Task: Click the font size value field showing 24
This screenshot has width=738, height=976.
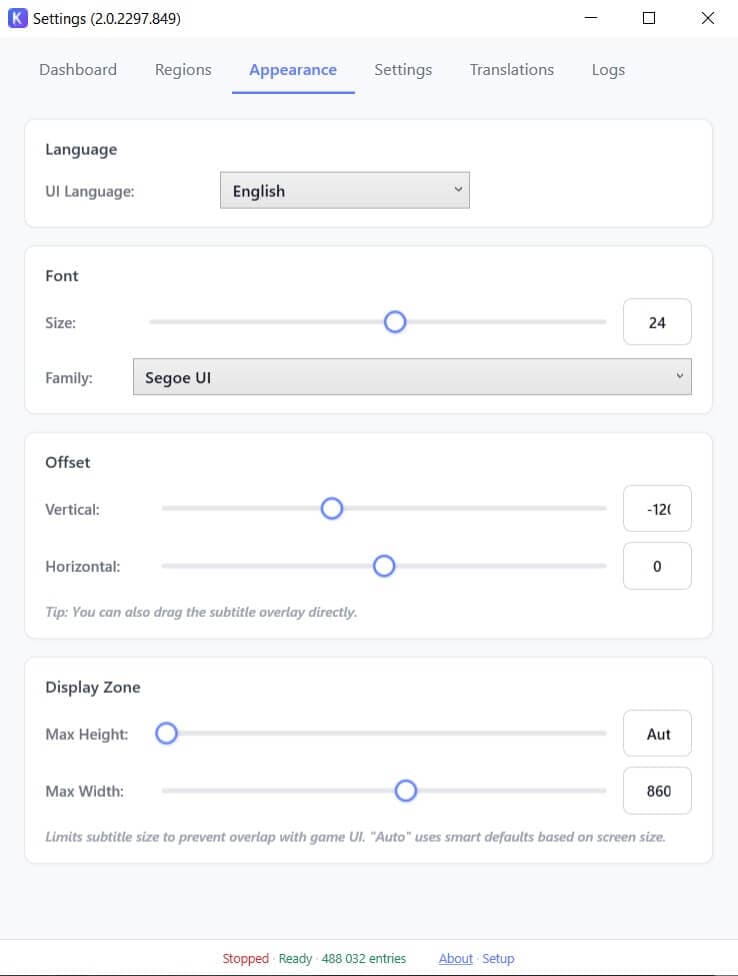Action: (657, 322)
